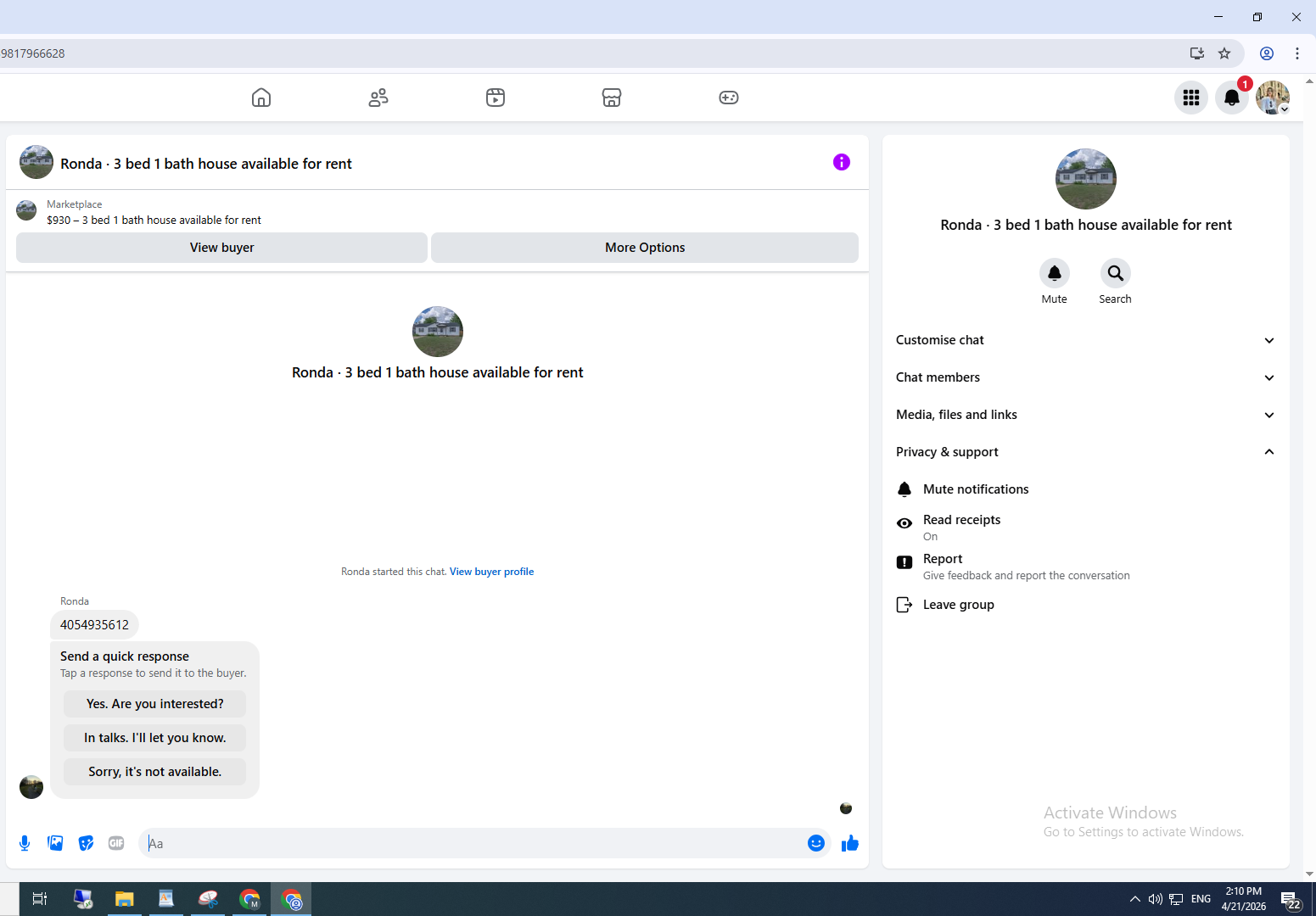Open volume control in system tray

[x=1155, y=899]
